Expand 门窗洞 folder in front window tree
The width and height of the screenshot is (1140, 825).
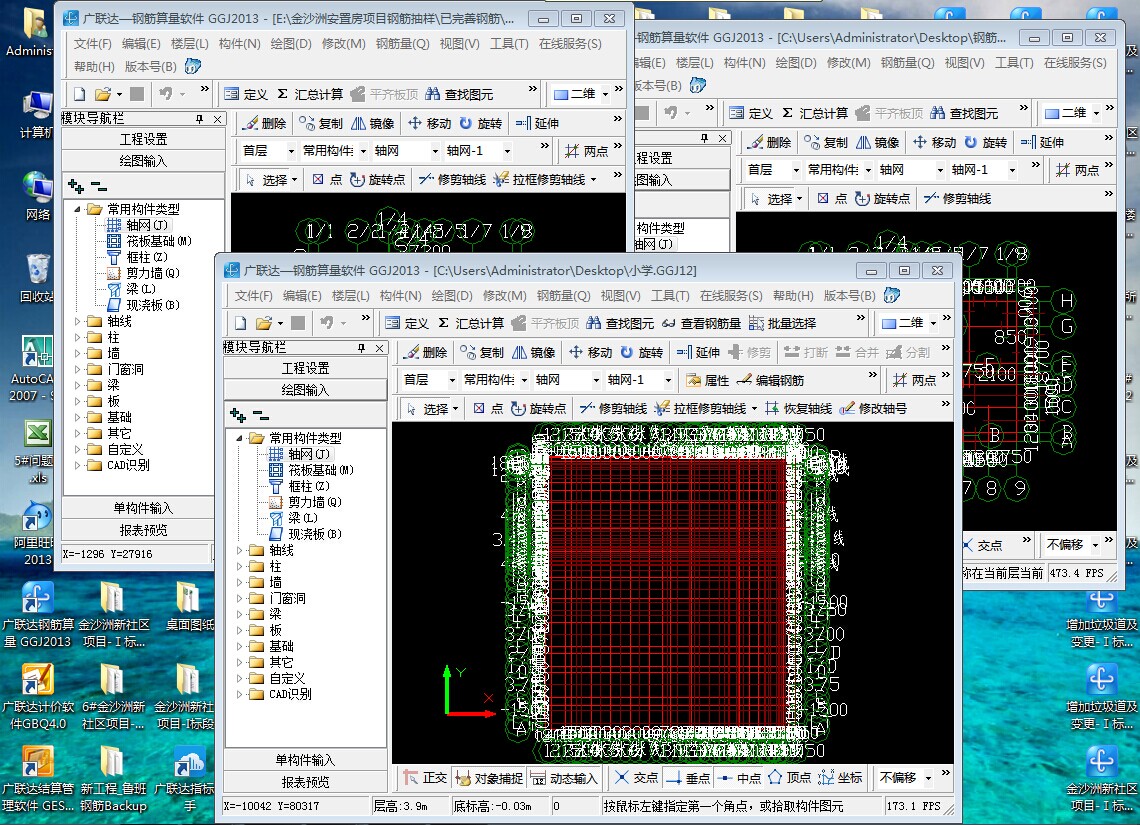coord(239,598)
